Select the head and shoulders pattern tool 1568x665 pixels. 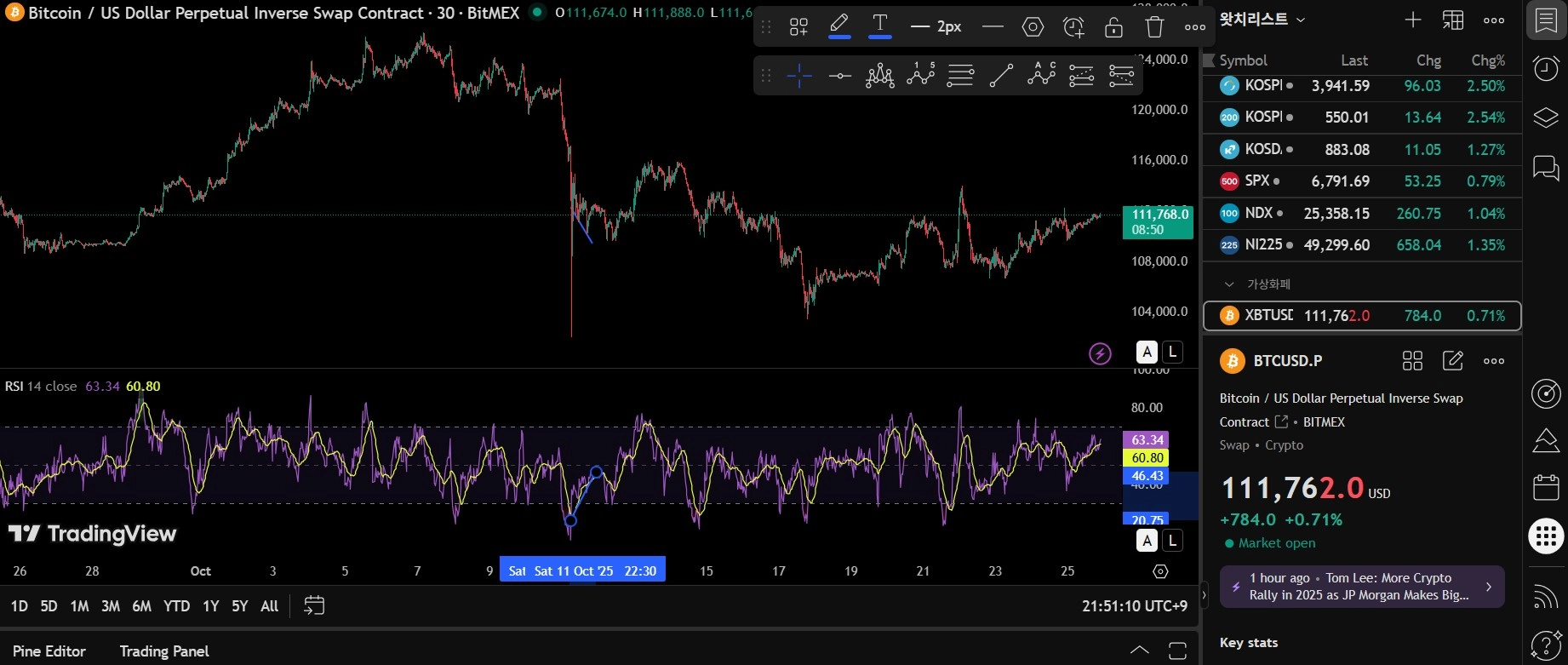(880, 76)
